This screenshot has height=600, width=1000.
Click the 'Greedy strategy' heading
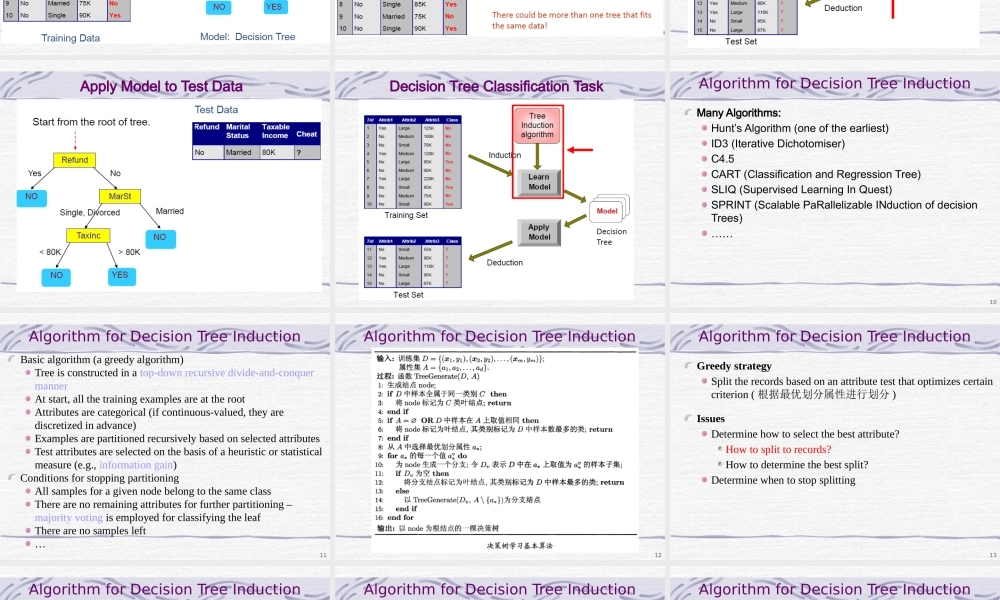click(x=734, y=366)
